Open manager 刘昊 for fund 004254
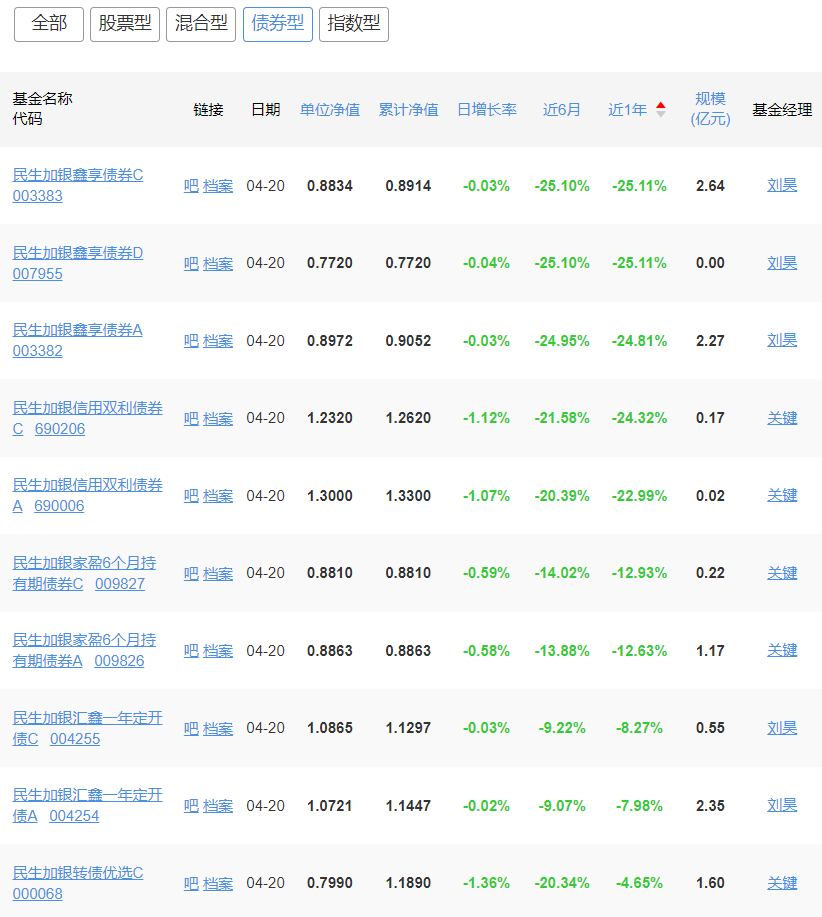Screen dimensions: 822x917 click(x=782, y=805)
